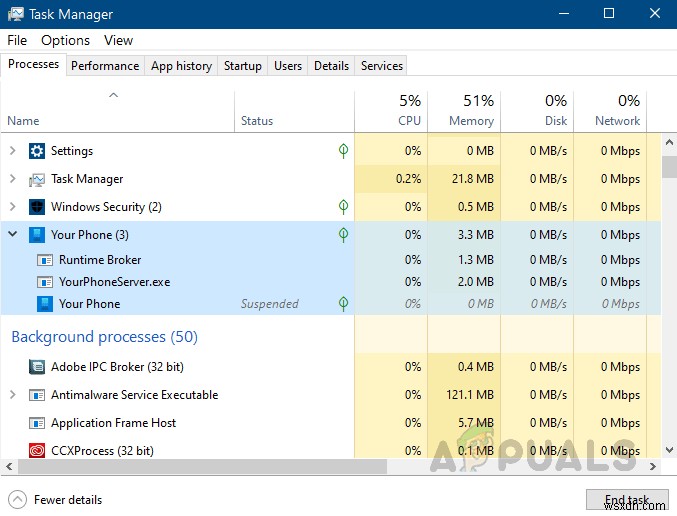
Task: Click the Settings gear process icon
Action: (x=37, y=151)
